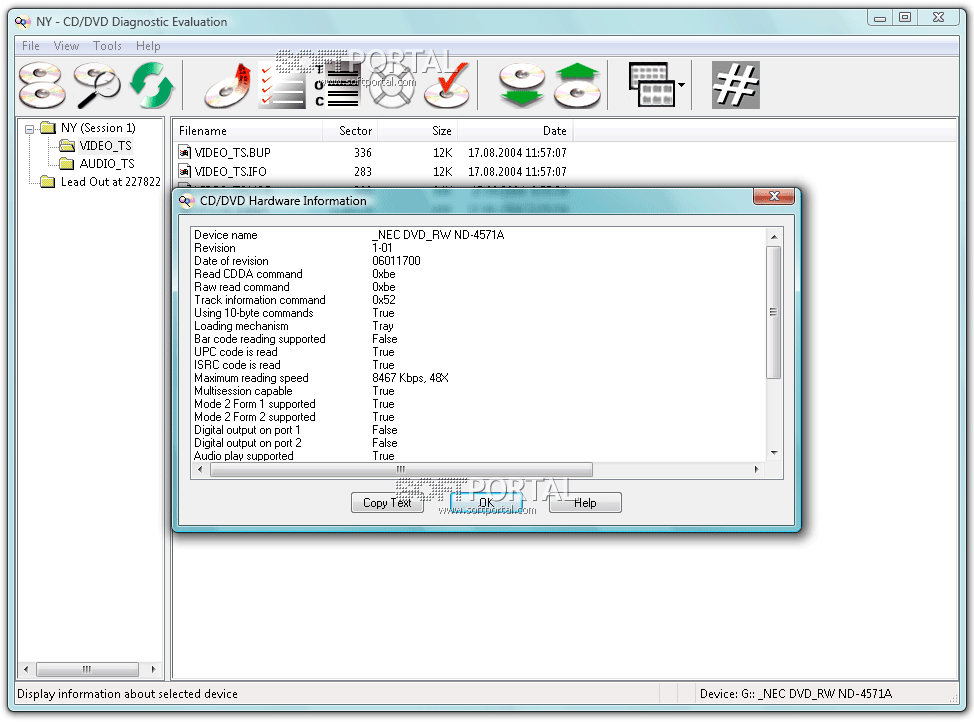Click the TOC toolbar icon
The image size is (974, 722).
335,85
